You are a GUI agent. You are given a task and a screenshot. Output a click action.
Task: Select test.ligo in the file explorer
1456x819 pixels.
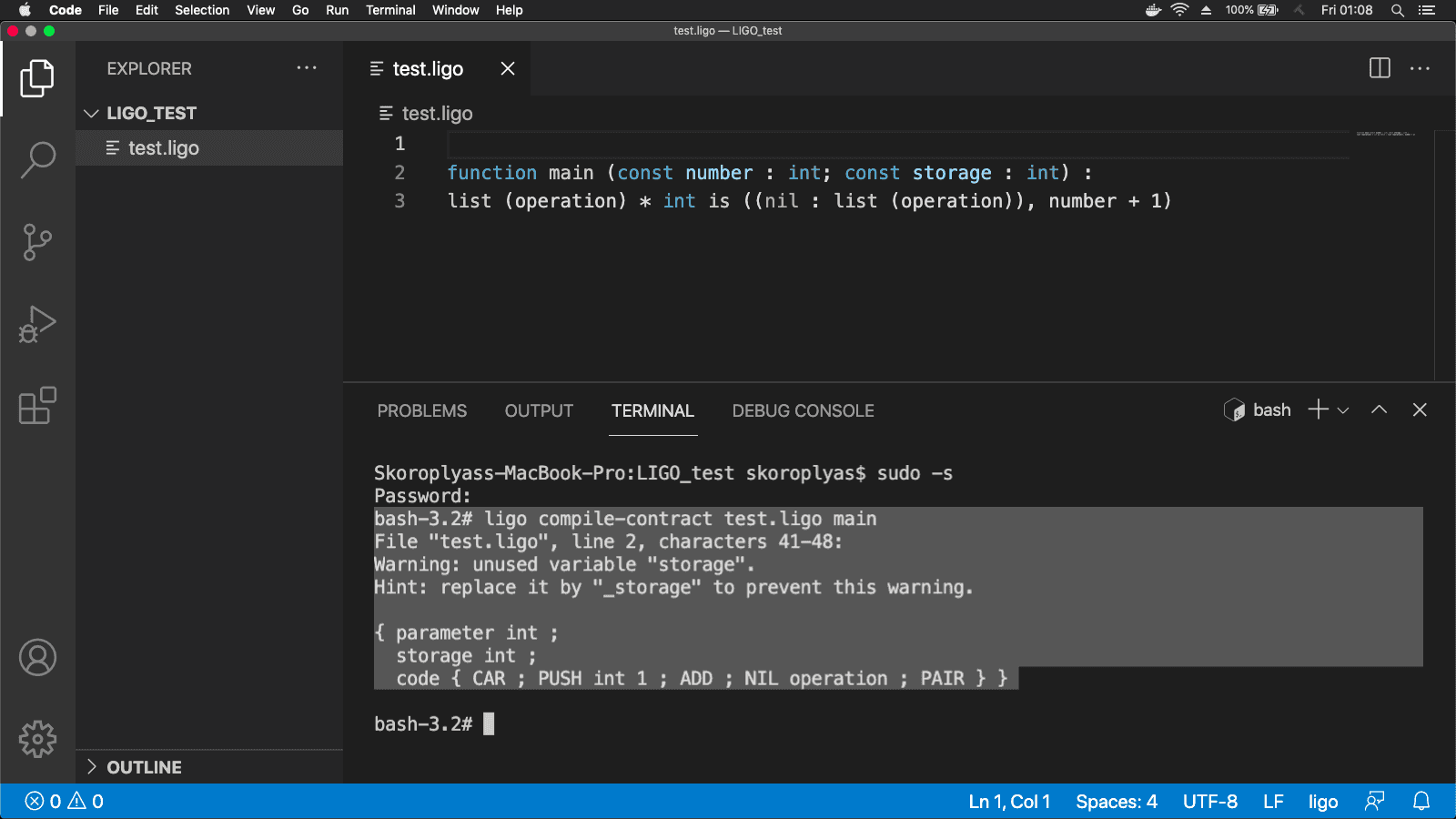(x=164, y=147)
